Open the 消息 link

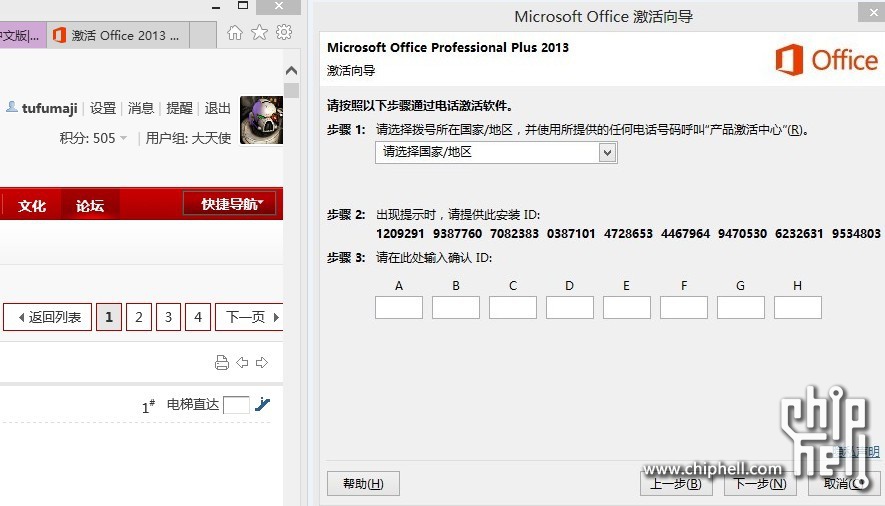click(x=141, y=108)
